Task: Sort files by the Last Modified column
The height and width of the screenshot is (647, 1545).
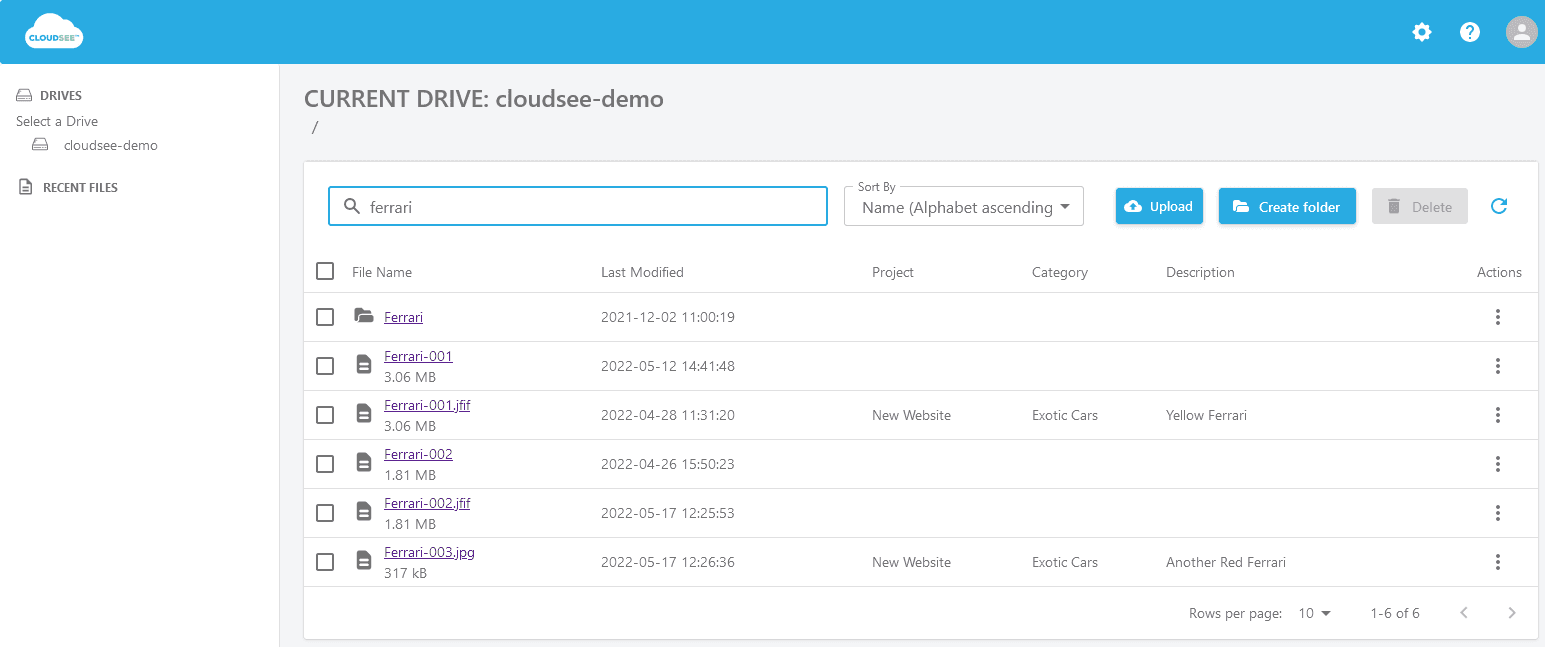Action: (642, 271)
